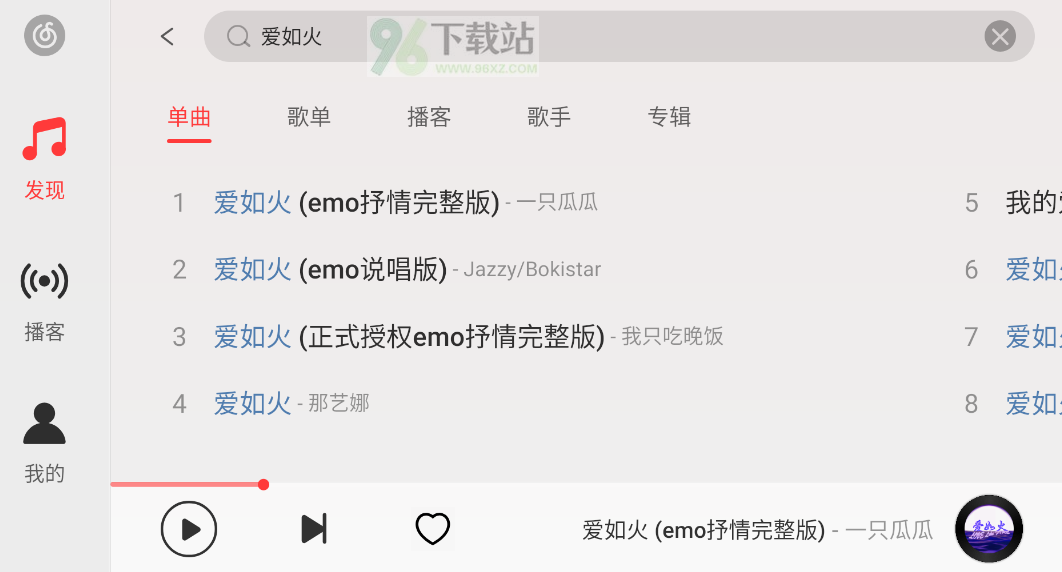Play the current song
Image resolution: width=1062 pixels, height=572 pixels.
coord(189,529)
